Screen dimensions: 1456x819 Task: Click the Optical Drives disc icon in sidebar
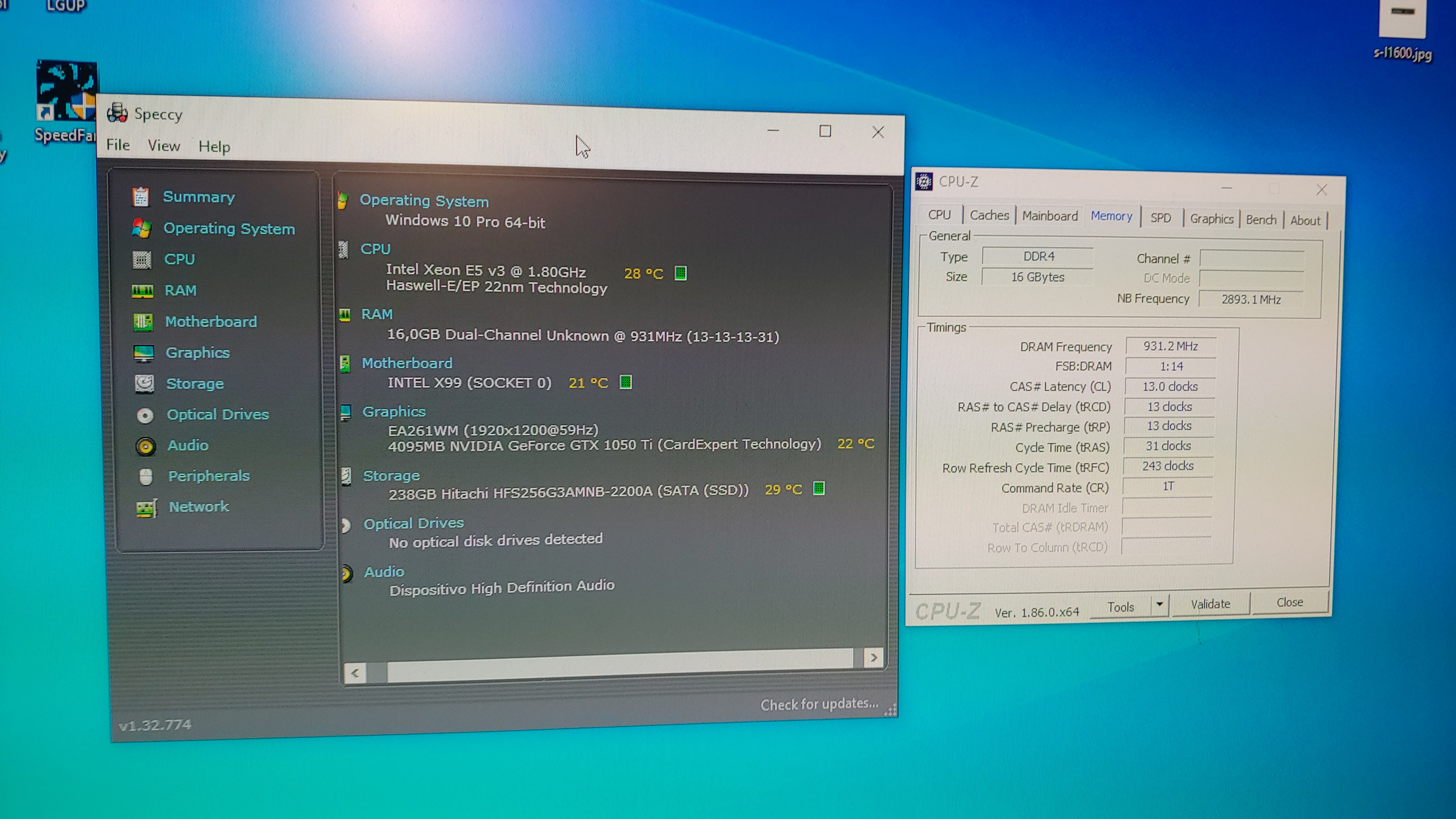pyautogui.click(x=145, y=415)
